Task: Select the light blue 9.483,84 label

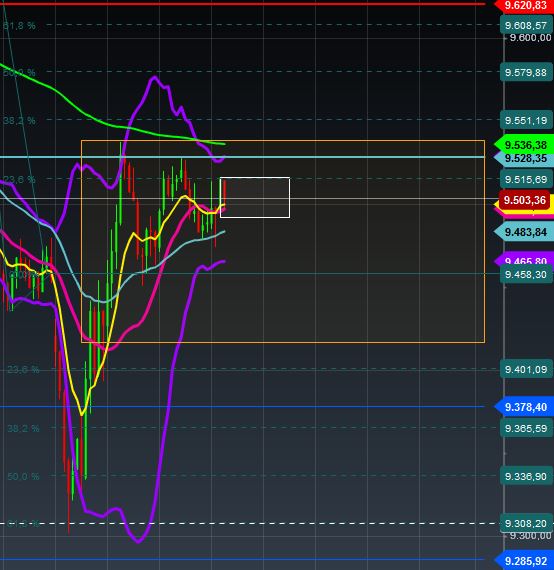Action: (525, 232)
